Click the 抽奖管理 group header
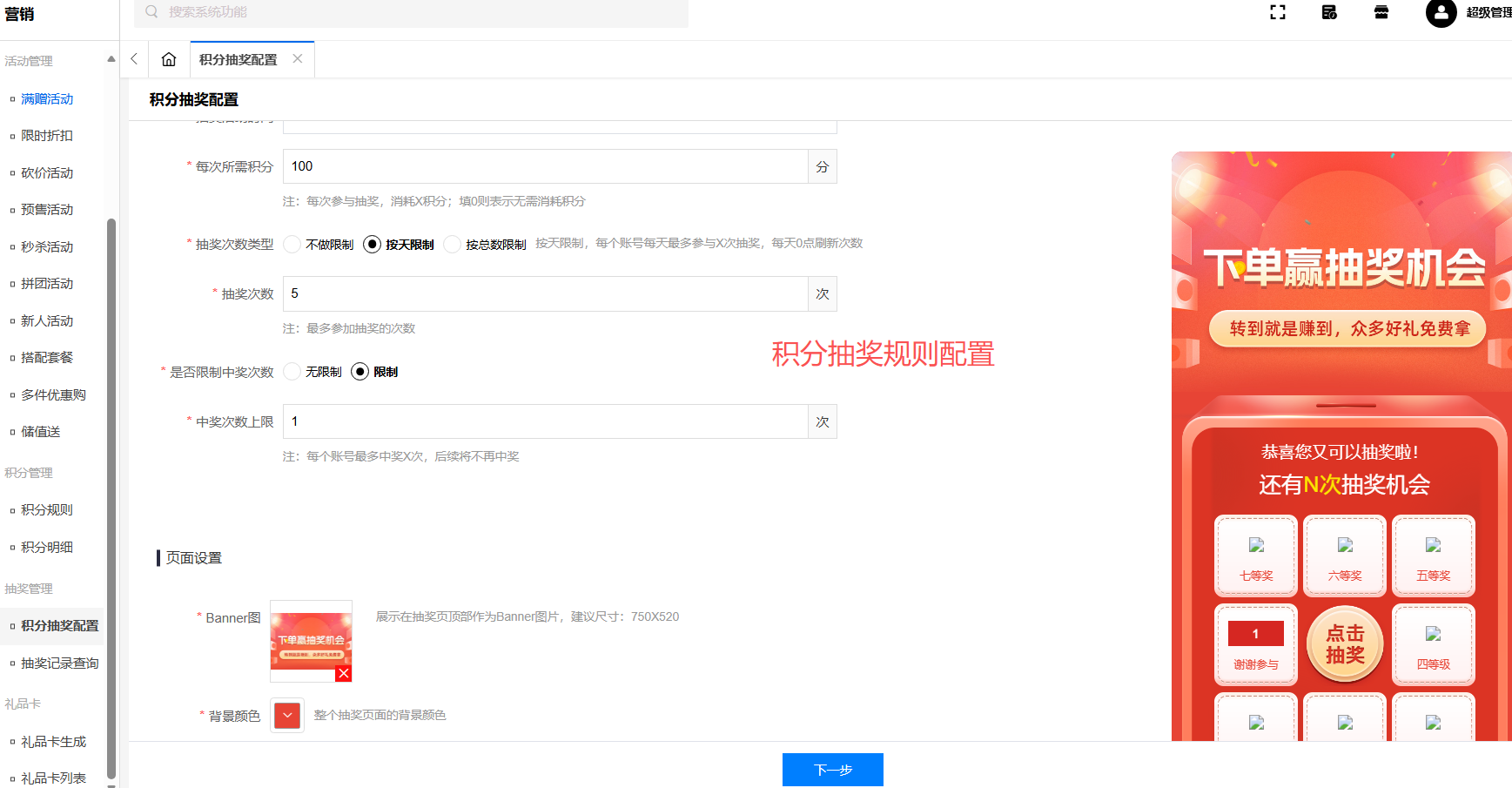This screenshot has height=788, width=1512. 29,589
